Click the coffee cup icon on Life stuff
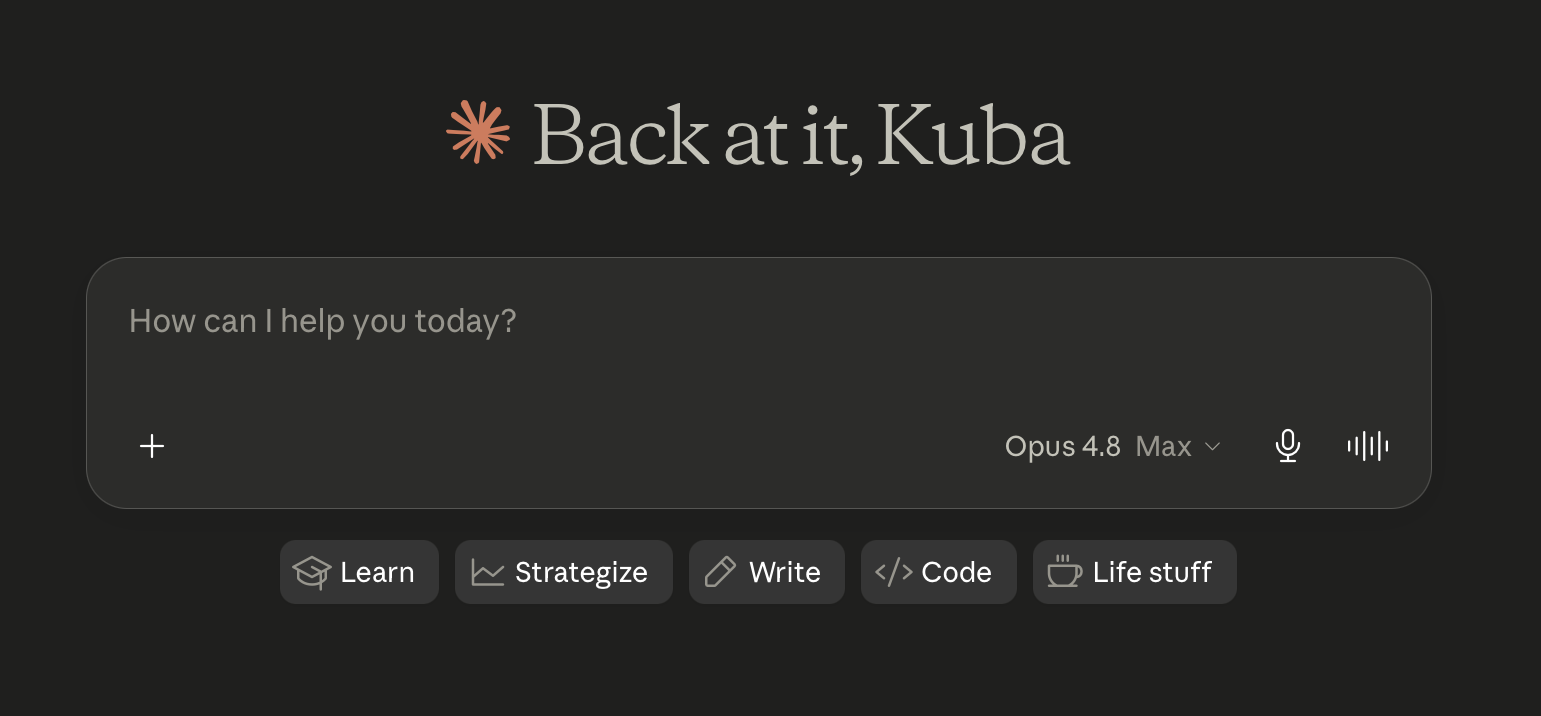The width and height of the screenshot is (1541, 716). click(x=1064, y=571)
